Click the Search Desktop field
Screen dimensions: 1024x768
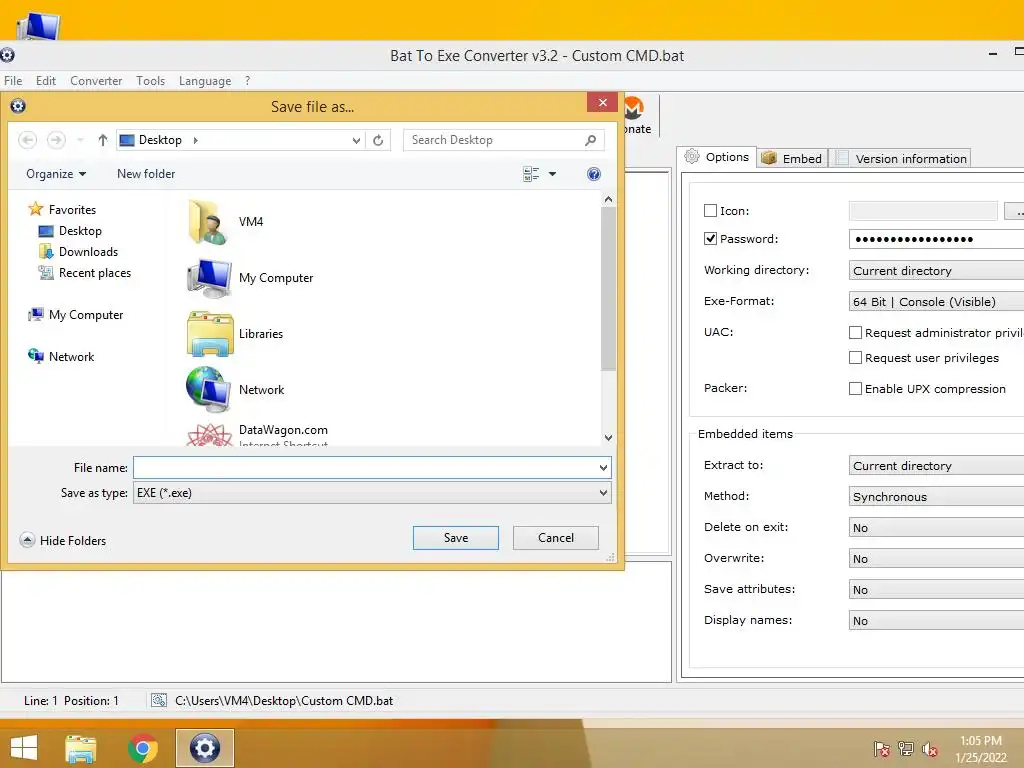tap(494, 140)
